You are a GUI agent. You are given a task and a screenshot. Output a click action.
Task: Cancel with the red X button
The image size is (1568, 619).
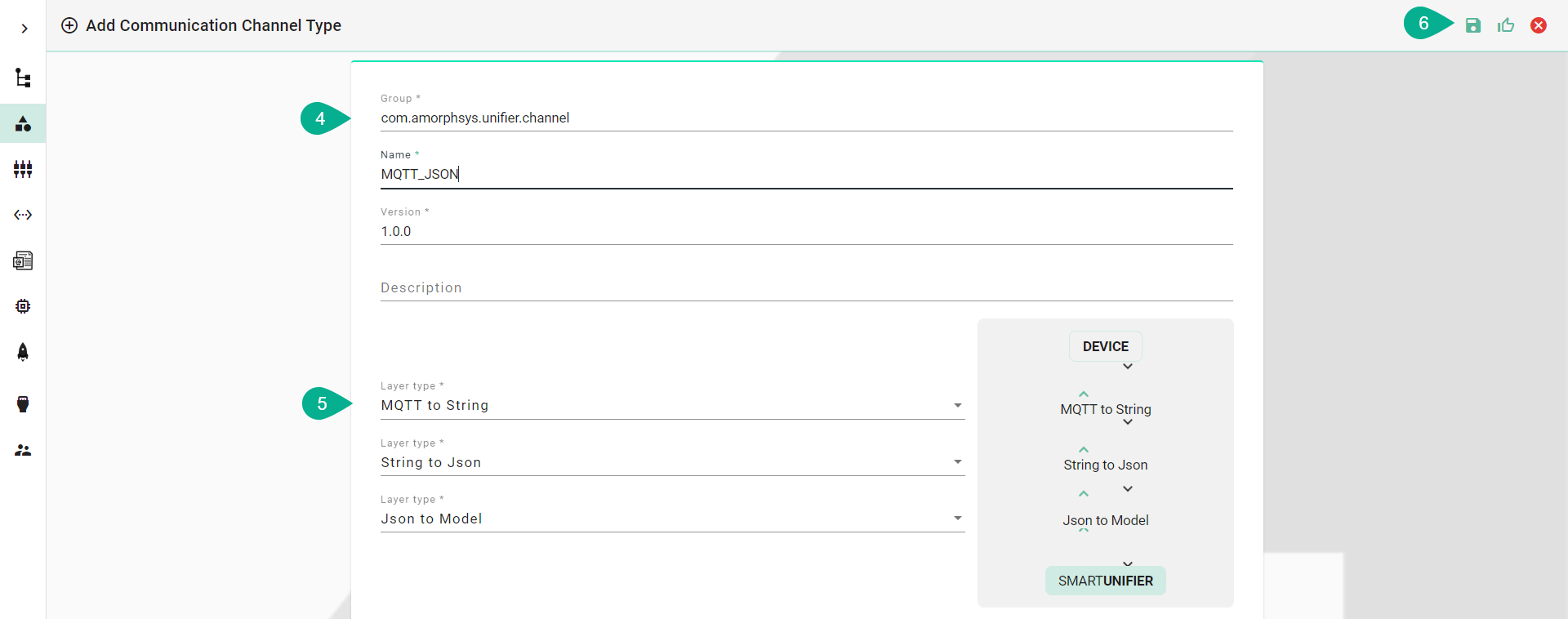coord(1539,25)
